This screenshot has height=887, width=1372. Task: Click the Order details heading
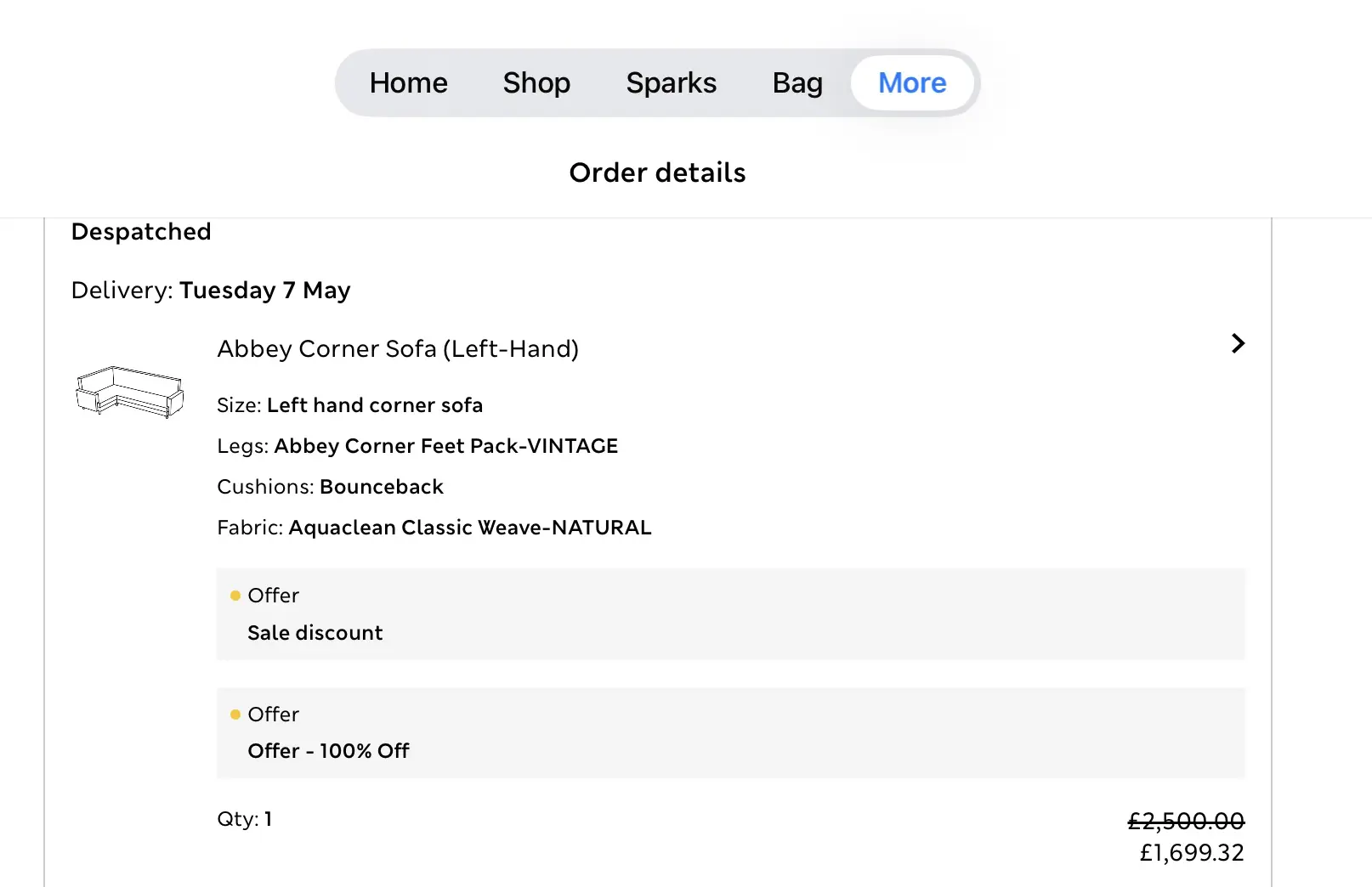(657, 172)
